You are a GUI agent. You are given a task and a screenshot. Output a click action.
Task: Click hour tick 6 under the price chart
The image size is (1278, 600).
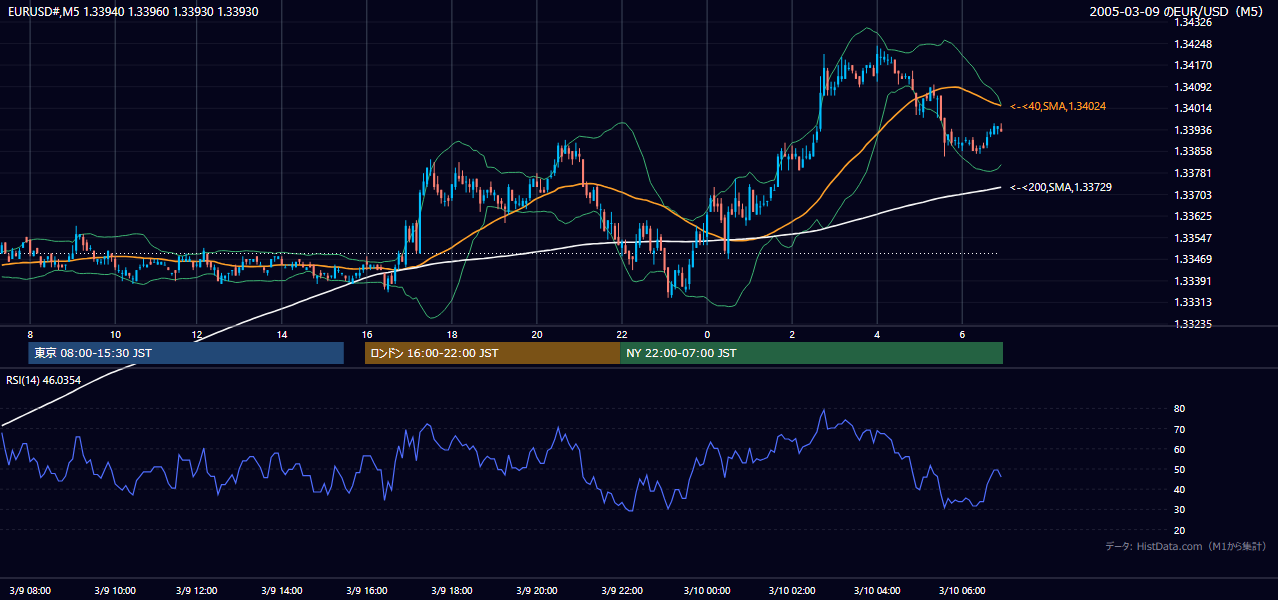tap(962, 334)
